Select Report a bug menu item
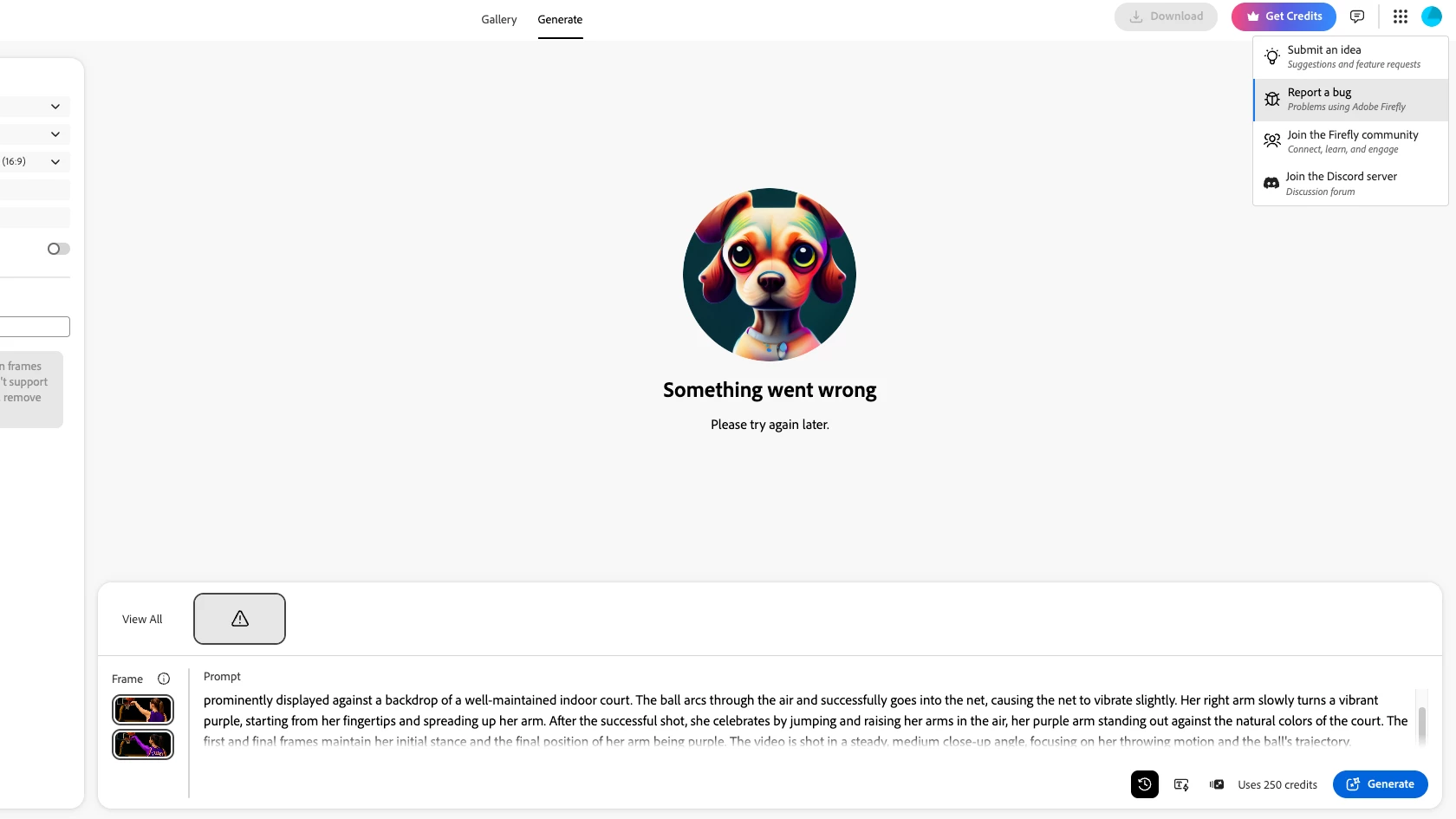Image resolution: width=1456 pixels, height=819 pixels. coord(1350,100)
